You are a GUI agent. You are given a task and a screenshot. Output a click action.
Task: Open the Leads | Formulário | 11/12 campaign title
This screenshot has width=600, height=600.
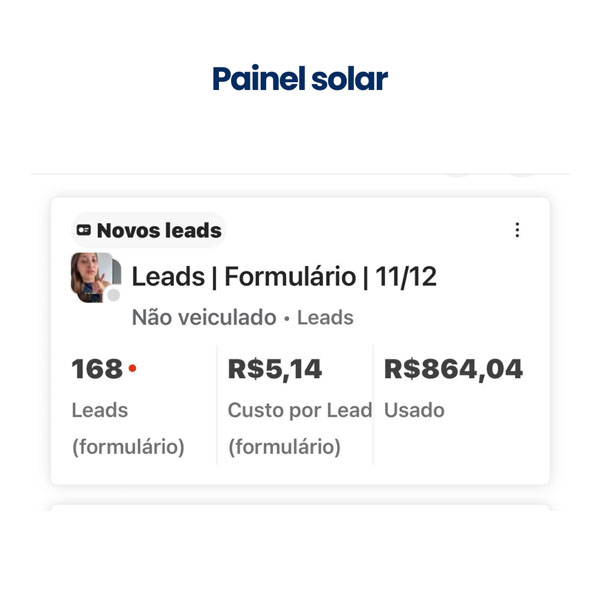coord(284,276)
